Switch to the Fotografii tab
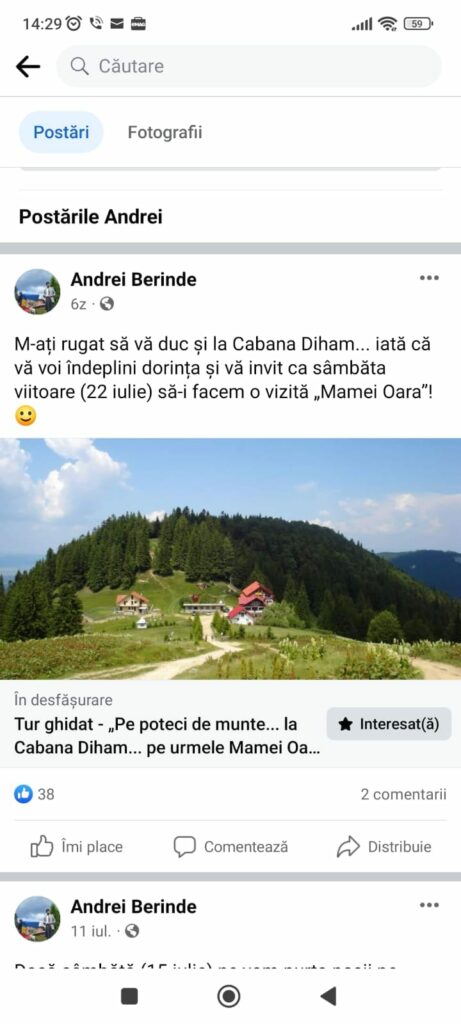The width and height of the screenshot is (461, 1024). (x=165, y=133)
